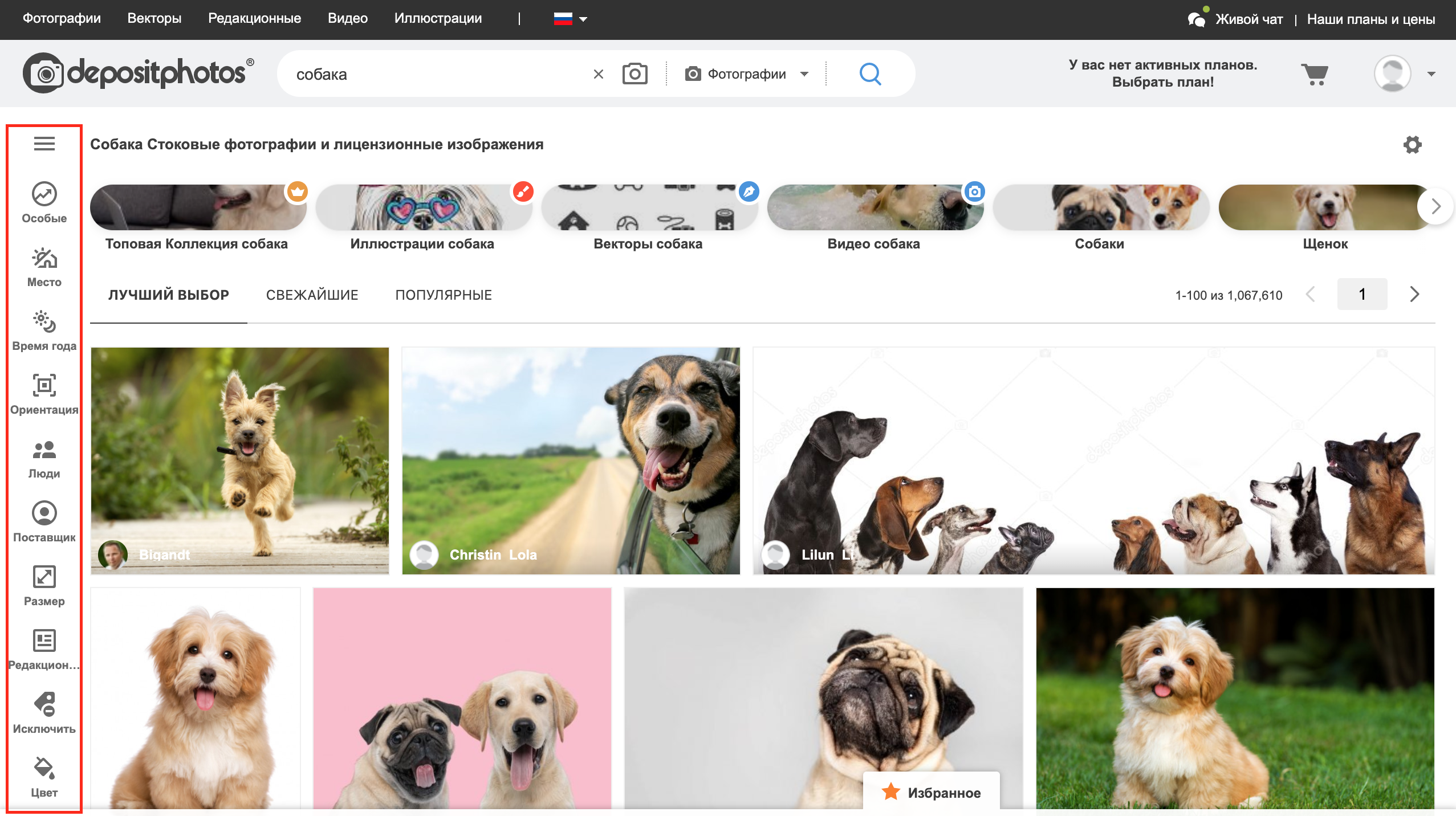Expand the language flag dropdown
1456x816 pixels.
pos(571,19)
